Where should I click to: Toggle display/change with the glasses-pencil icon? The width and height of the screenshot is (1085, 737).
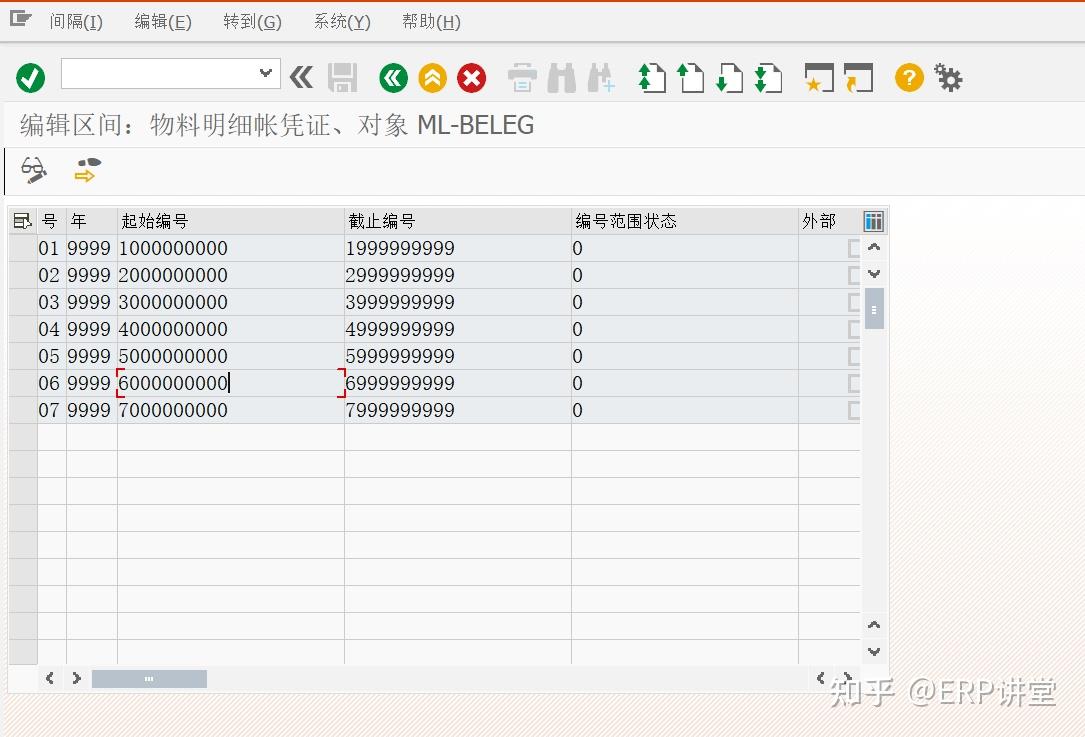tap(33, 170)
